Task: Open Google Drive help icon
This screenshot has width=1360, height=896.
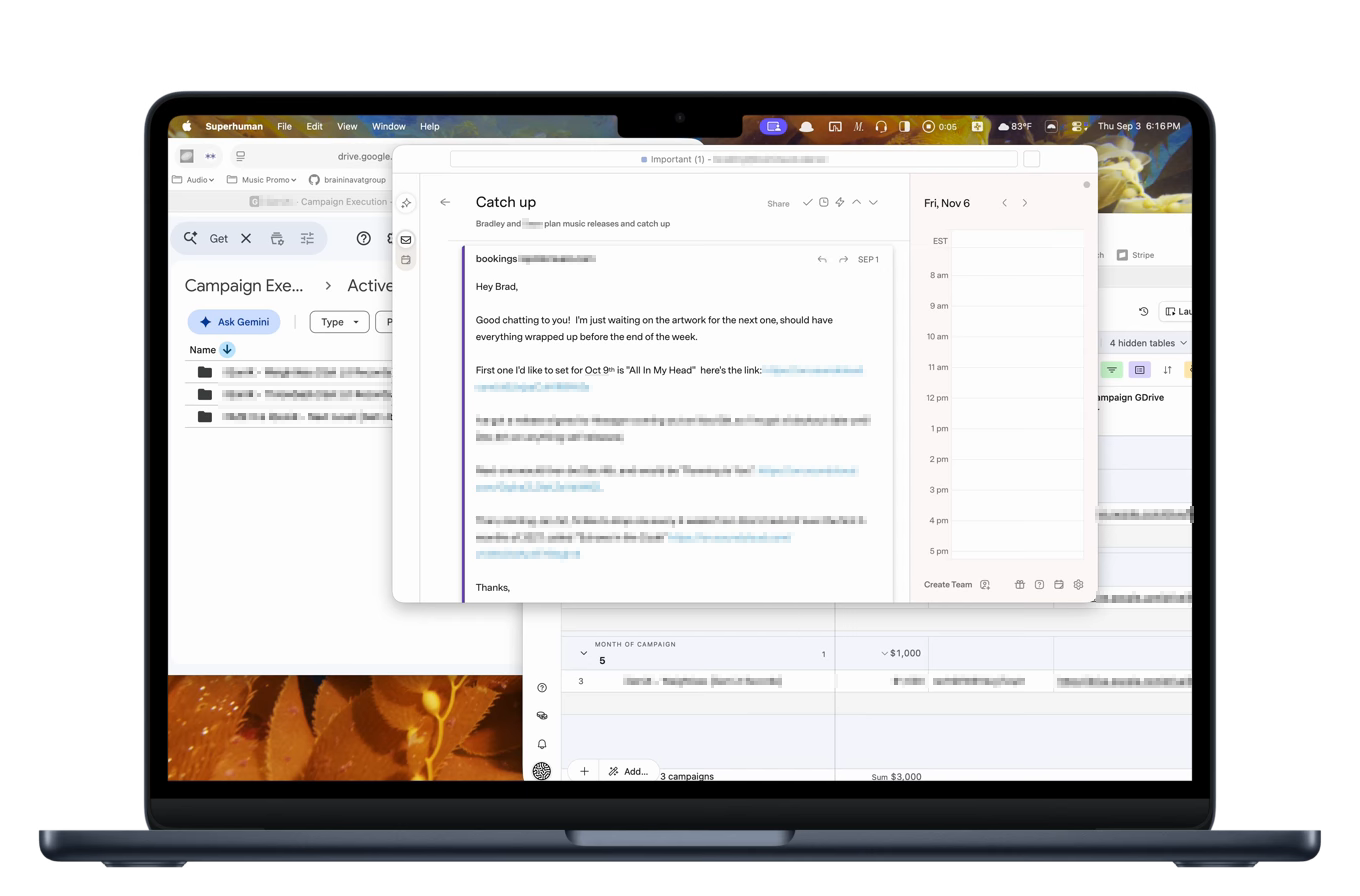Action: [364, 238]
